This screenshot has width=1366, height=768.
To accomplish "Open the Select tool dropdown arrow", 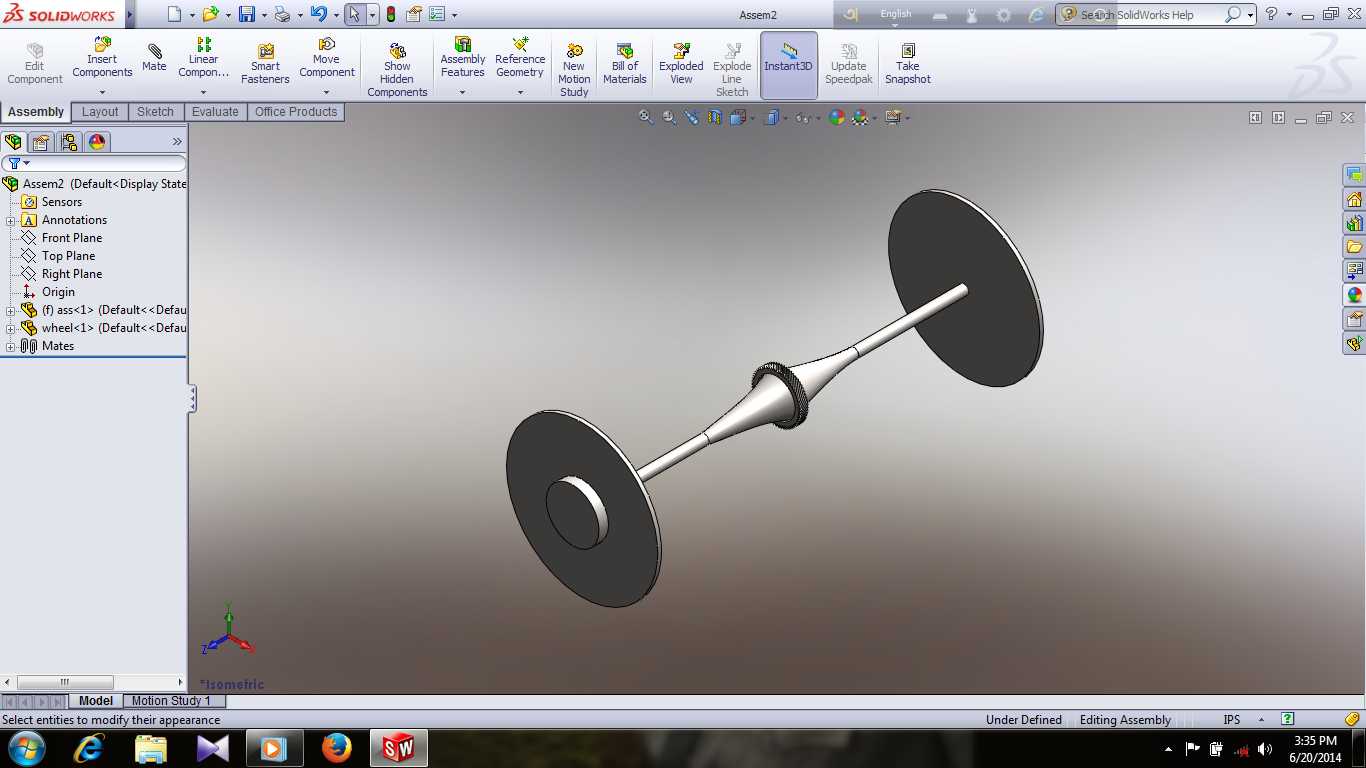I will [x=372, y=15].
